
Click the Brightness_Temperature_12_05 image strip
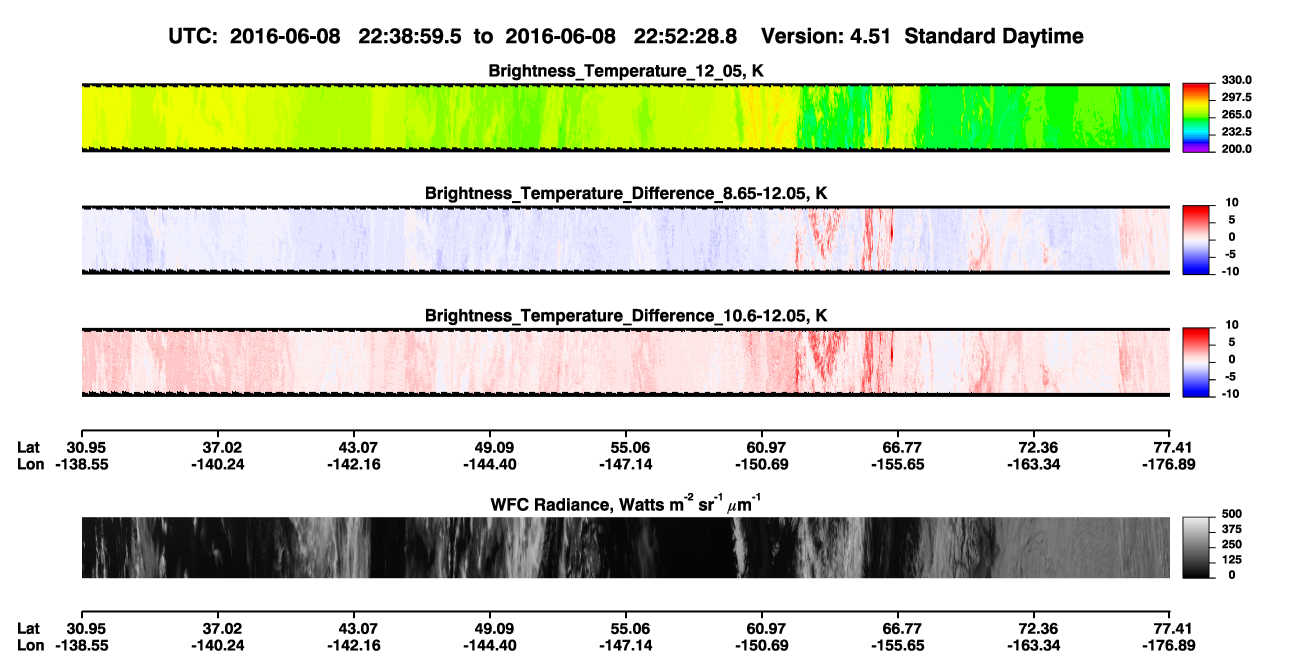click(x=625, y=117)
